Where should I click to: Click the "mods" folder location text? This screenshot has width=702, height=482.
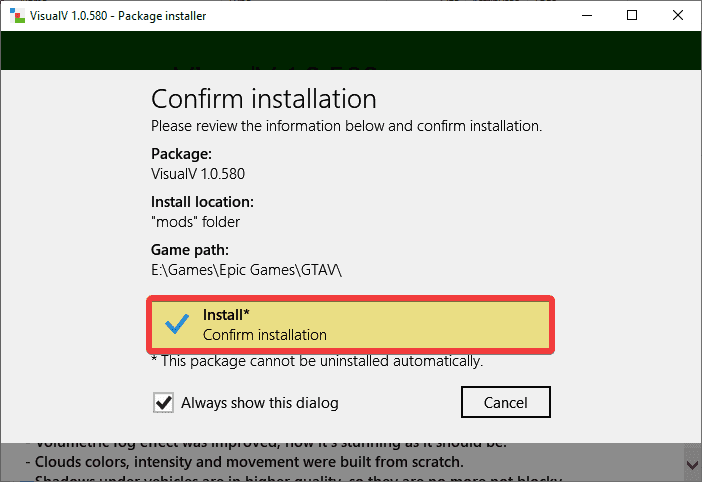pyautogui.click(x=195, y=221)
